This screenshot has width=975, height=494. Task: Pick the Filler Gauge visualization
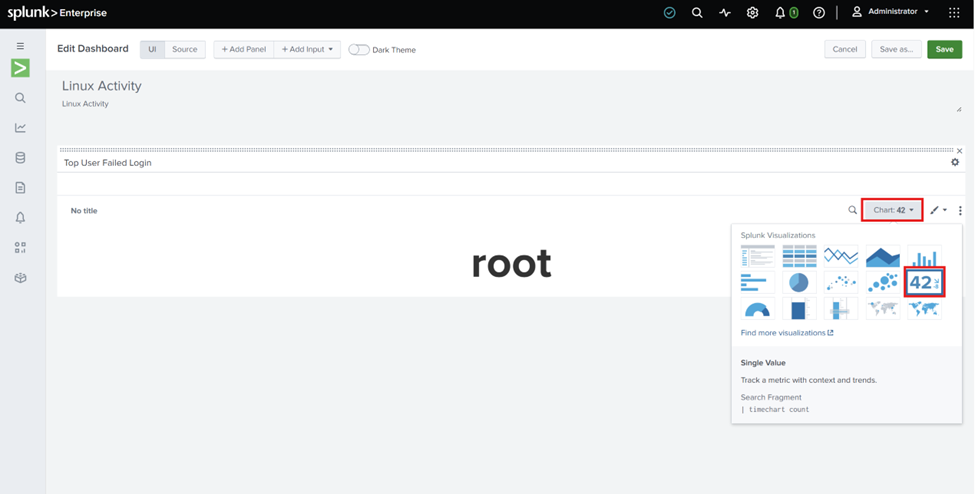[799, 309]
